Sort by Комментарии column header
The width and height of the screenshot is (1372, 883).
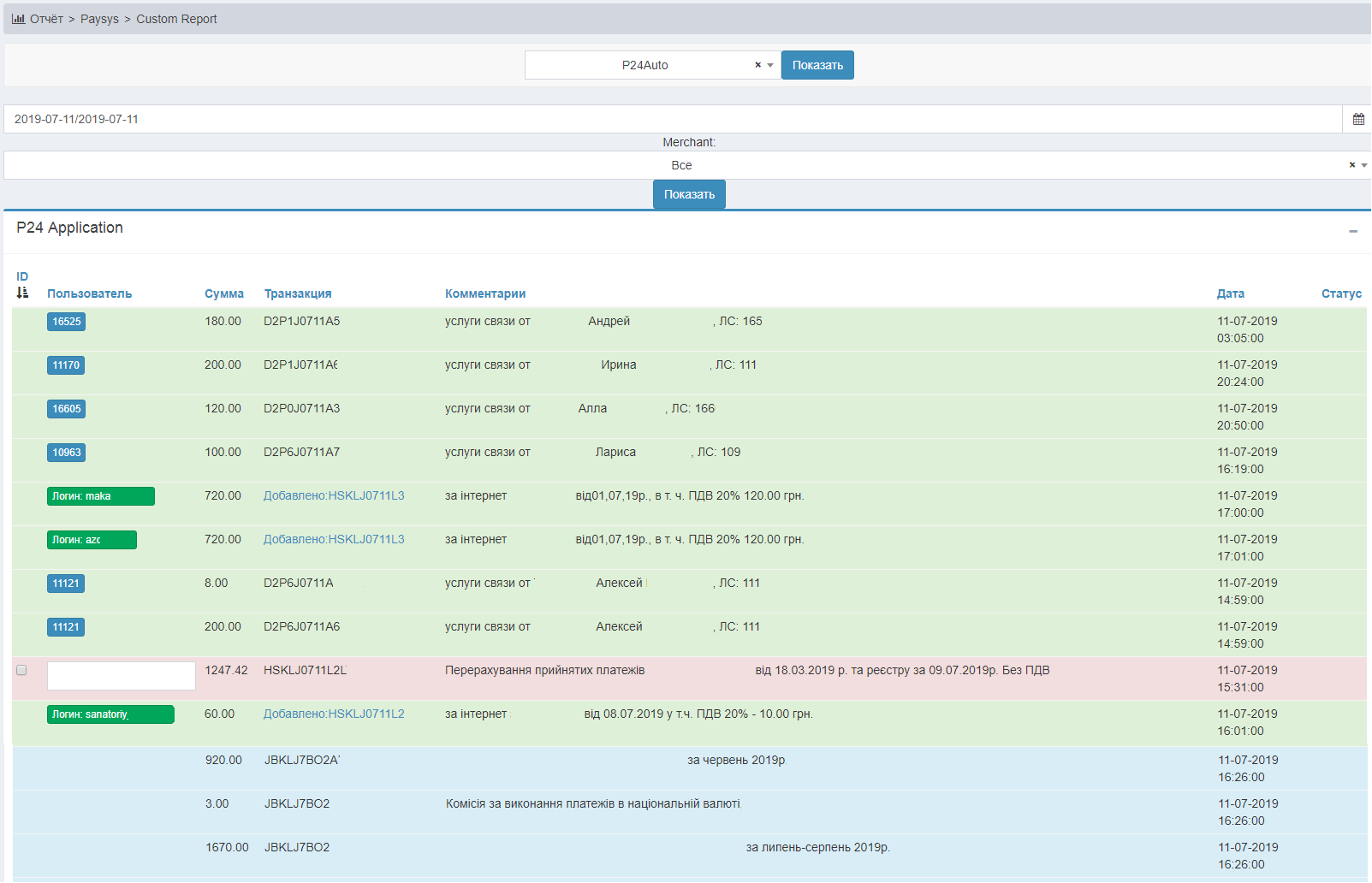(x=485, y=293)
